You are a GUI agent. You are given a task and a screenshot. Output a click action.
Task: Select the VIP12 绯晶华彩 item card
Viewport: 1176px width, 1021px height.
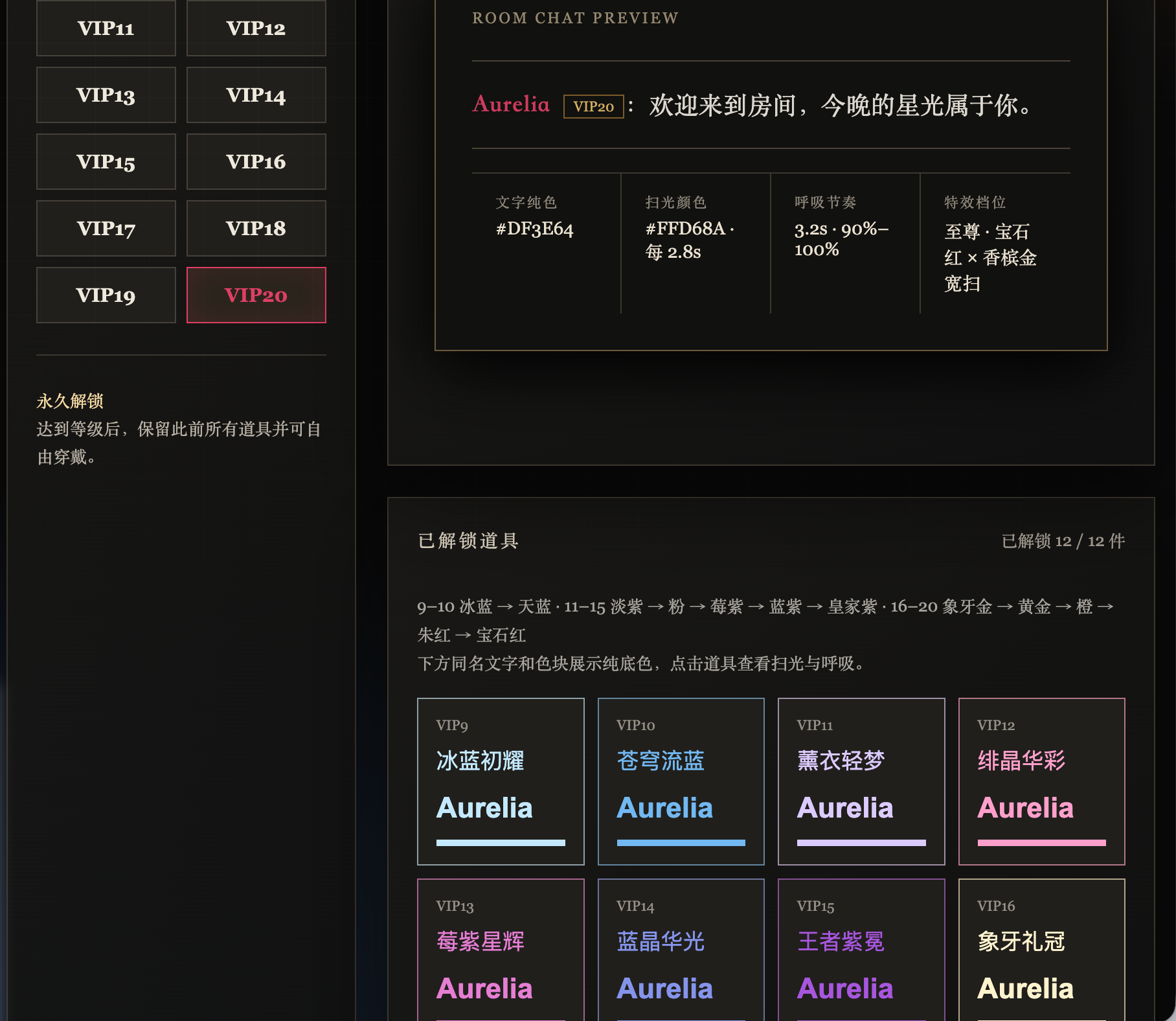point(1042,781)
